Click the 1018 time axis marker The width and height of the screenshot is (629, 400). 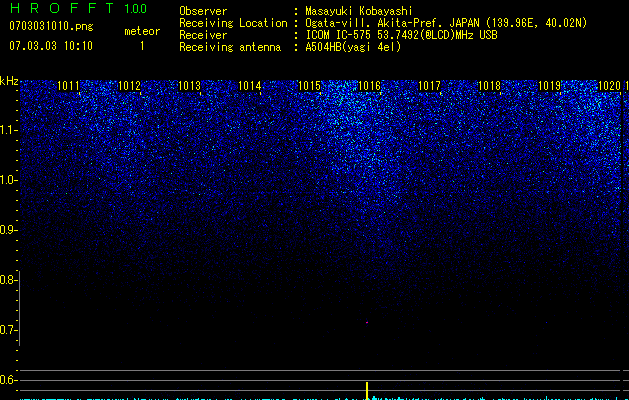pyautogui.click(x=489, y=86)
